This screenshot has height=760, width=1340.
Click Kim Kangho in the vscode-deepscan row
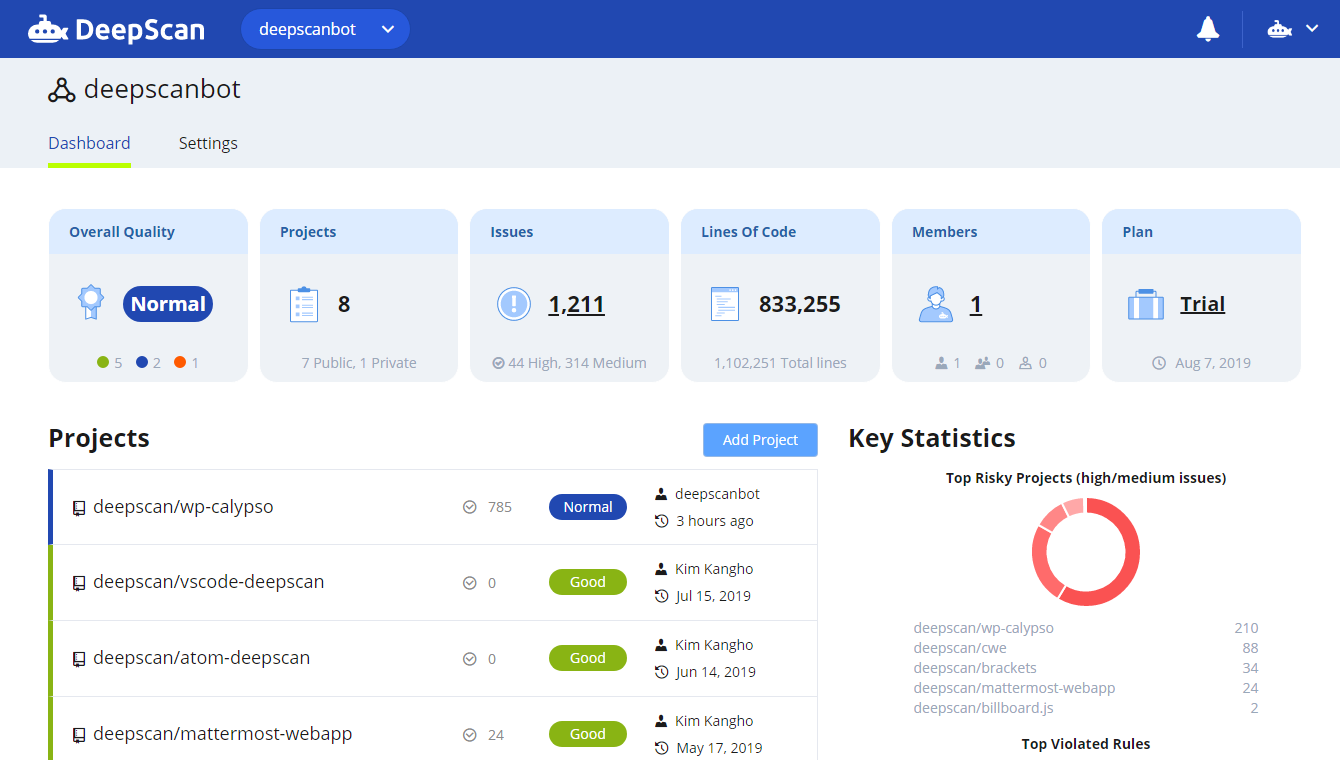click(x=714, y=569)
